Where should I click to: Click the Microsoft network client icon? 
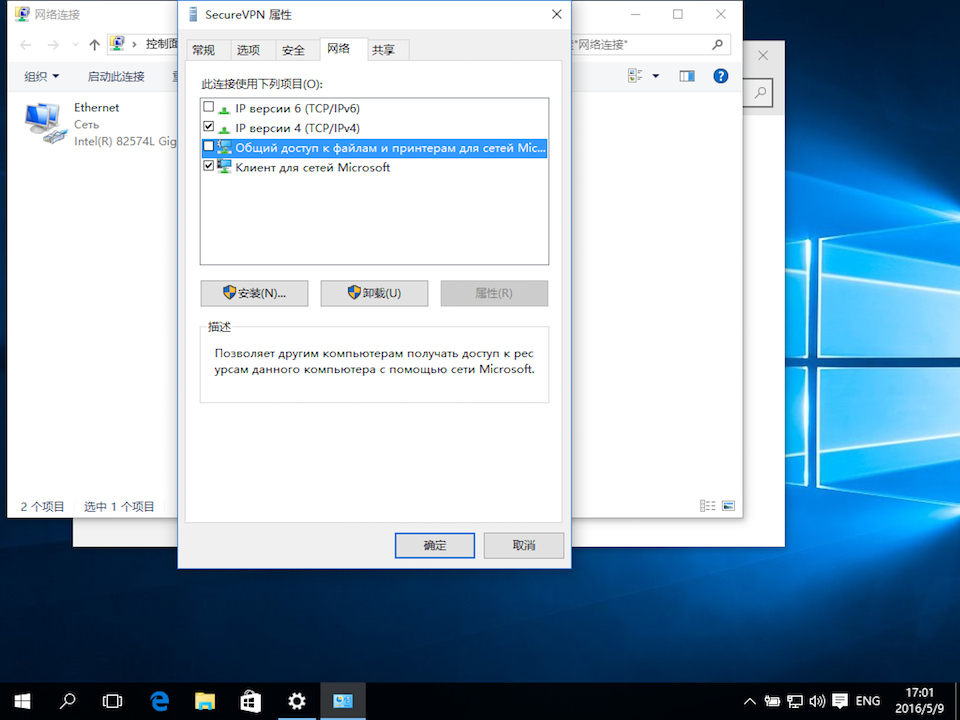(224, 167)
